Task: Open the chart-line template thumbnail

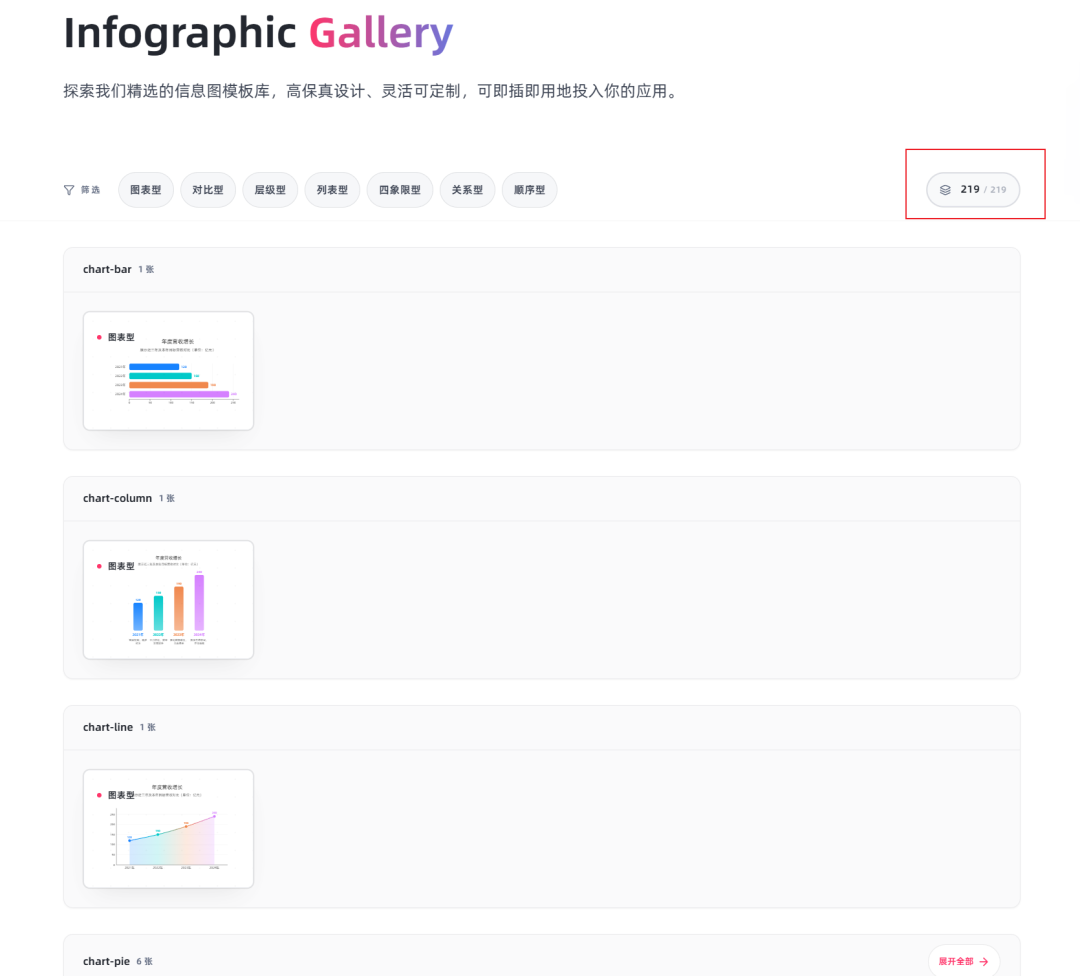Action: (169, 829)
